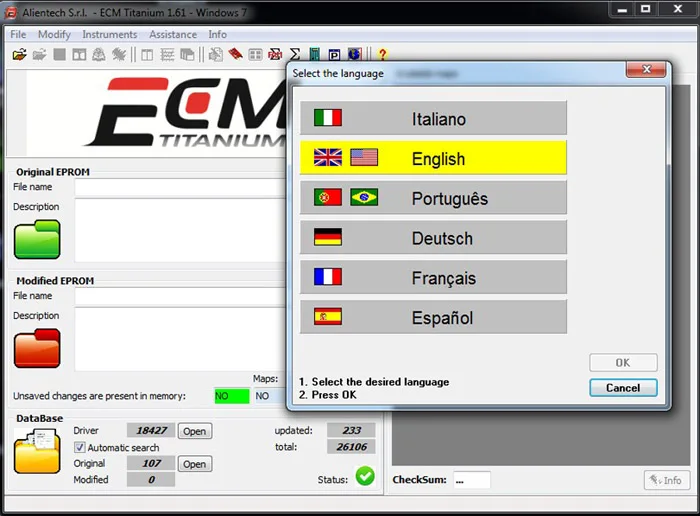Click the Original EPROM File name field
Image resolution: width=700 pixels, height=516 pixels.
[x=180, y=187]
